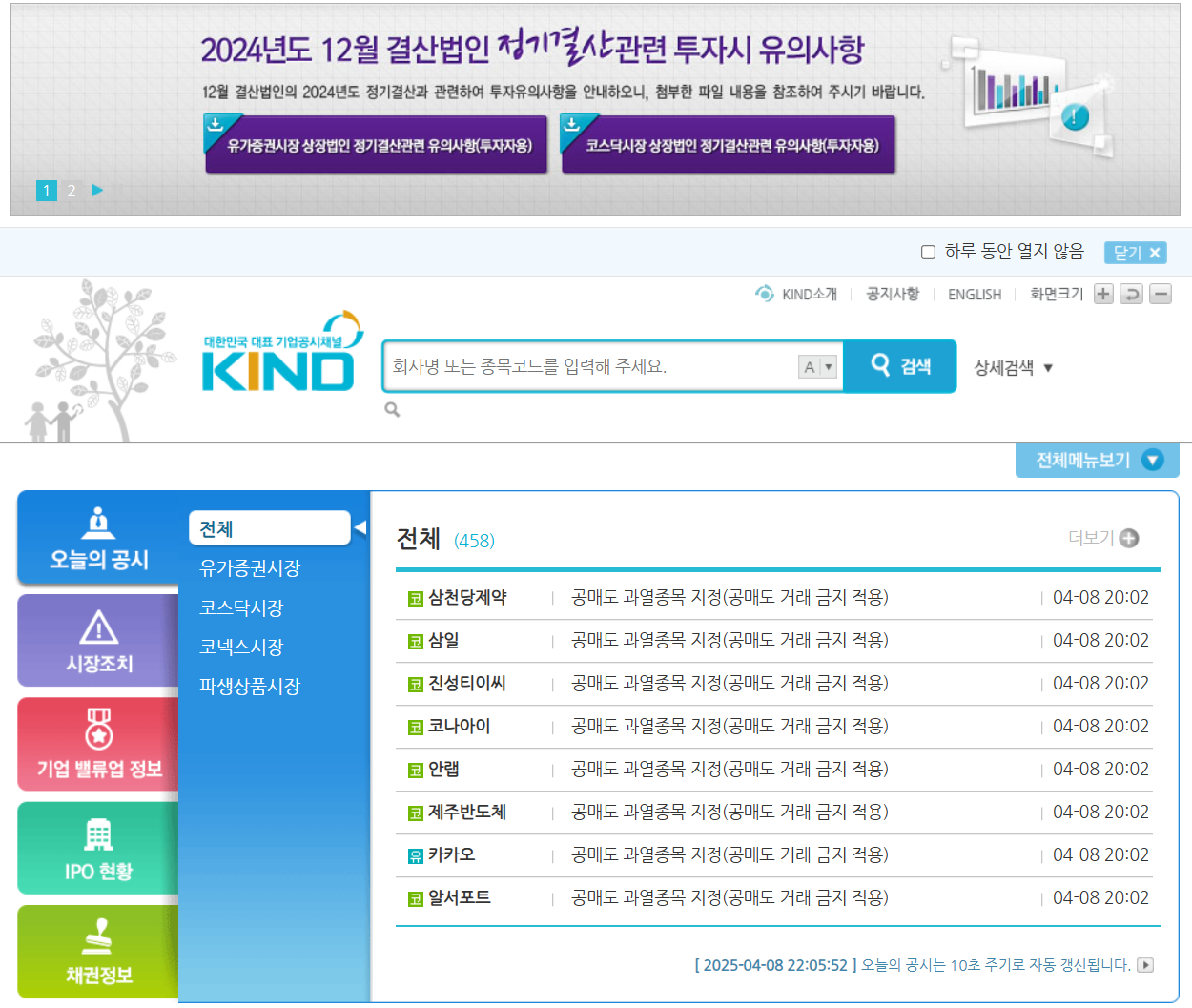Open the 공지사항 link
Viewport: 1192px width, 1008px height.
tap(893, 294)
